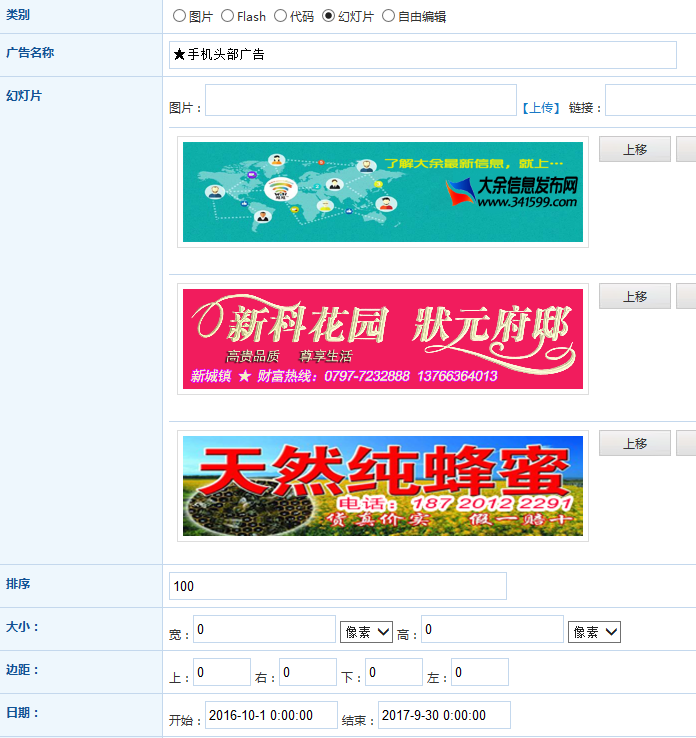Click 上移 for the 天然纯蜂蜜 banner

pyautogui.click(x=634, y=443)
